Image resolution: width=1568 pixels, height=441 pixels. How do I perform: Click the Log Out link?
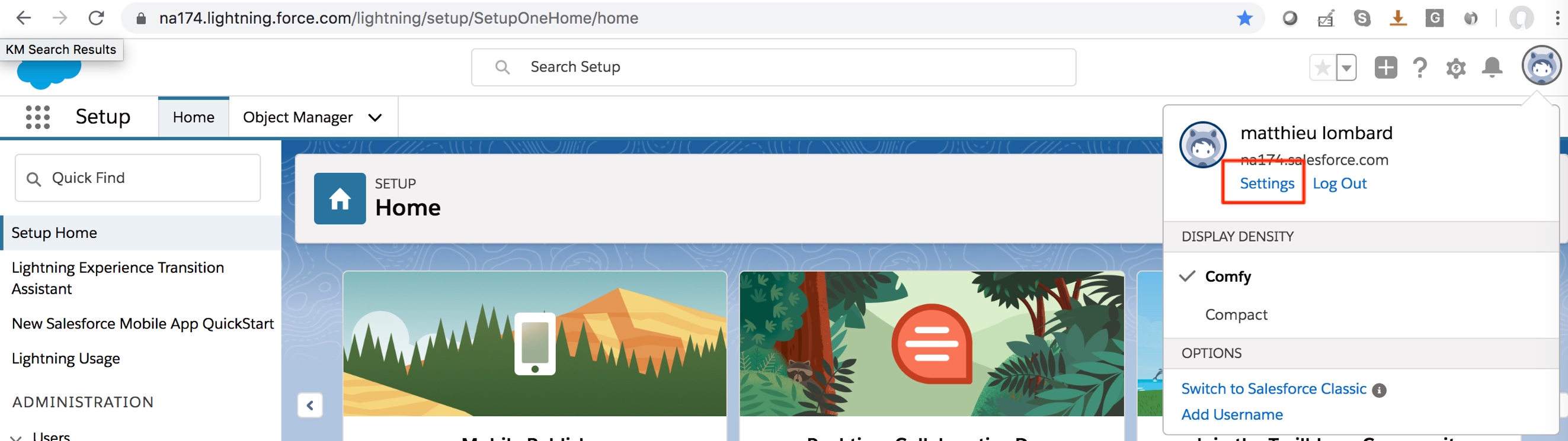1339,183
